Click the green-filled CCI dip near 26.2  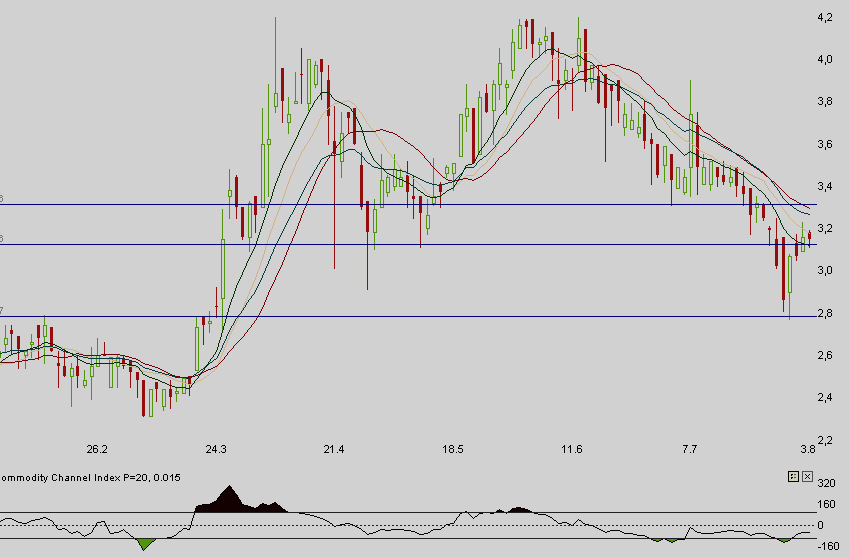tap(147, 543)
